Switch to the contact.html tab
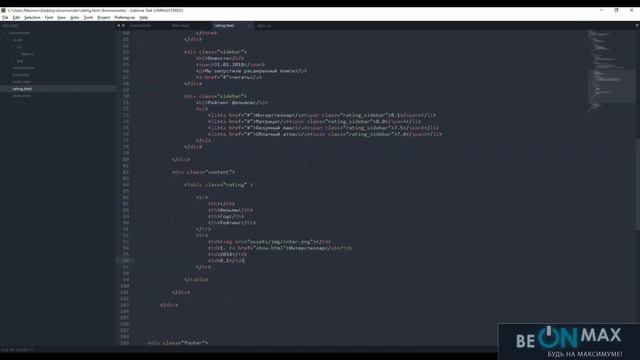 tap(141, 25)
